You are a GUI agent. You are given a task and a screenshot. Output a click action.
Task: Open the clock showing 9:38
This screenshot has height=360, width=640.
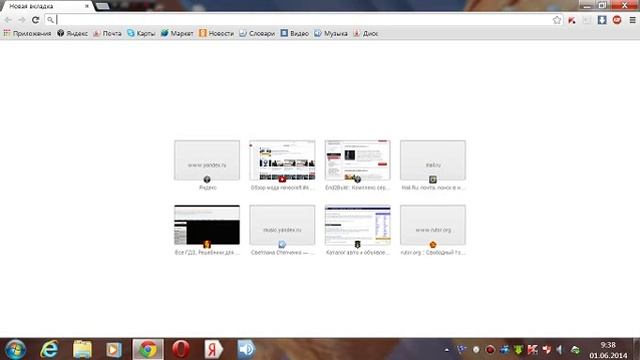[608, 350]
